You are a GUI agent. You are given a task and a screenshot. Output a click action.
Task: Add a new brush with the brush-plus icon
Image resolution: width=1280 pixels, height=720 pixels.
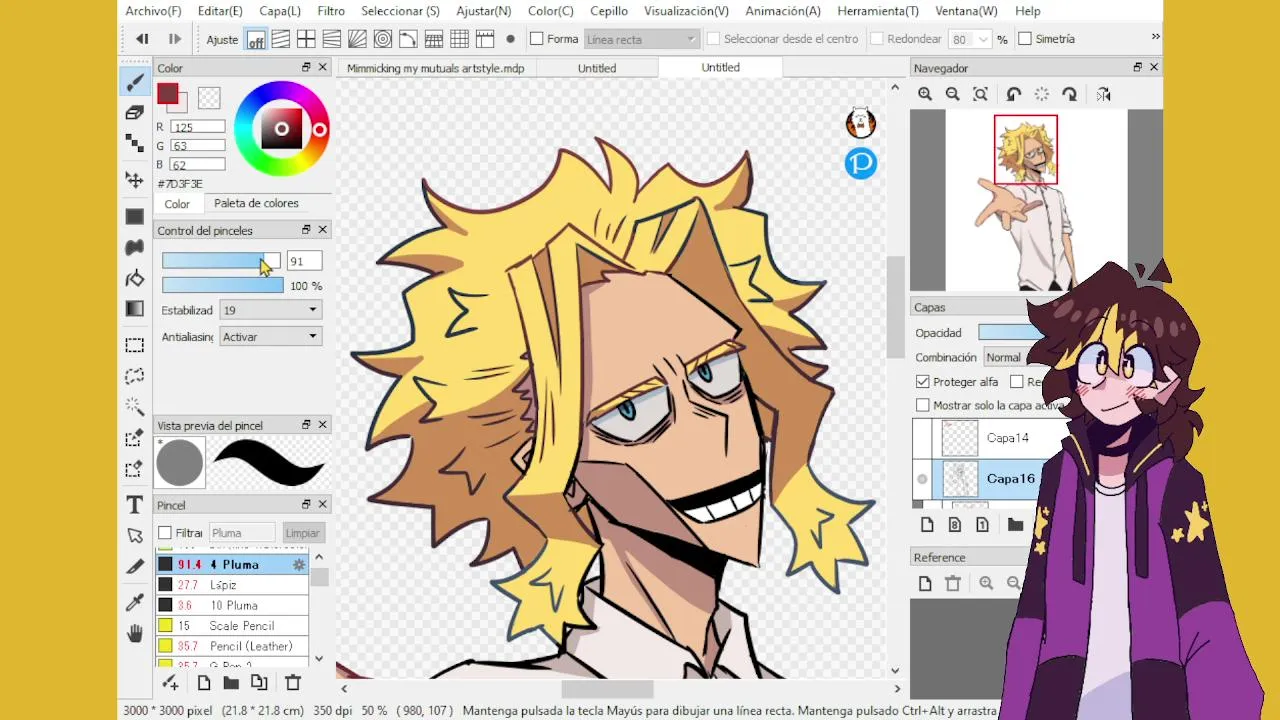(x=170, y=682)
